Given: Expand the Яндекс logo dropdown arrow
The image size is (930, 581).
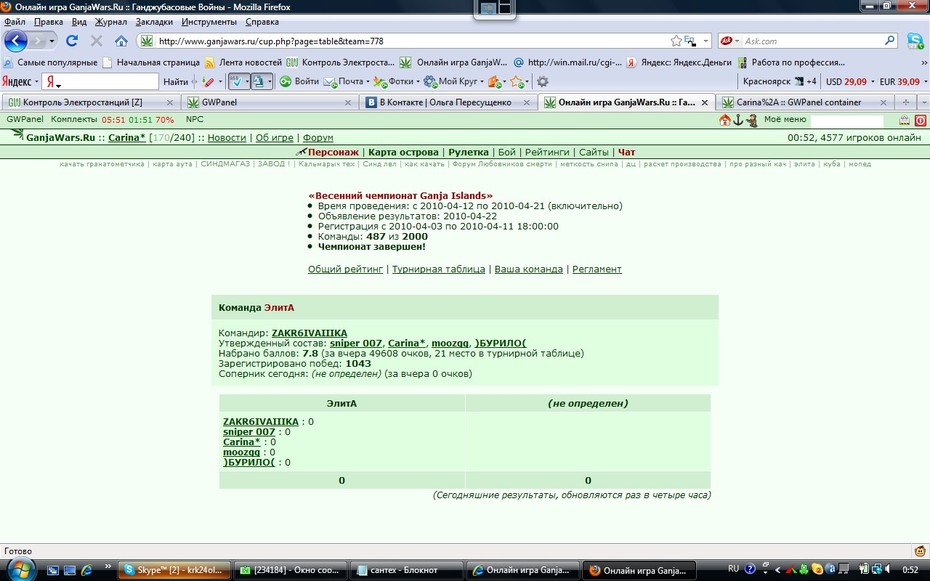Looking at the screenshot, I should [x=37, y=82].
